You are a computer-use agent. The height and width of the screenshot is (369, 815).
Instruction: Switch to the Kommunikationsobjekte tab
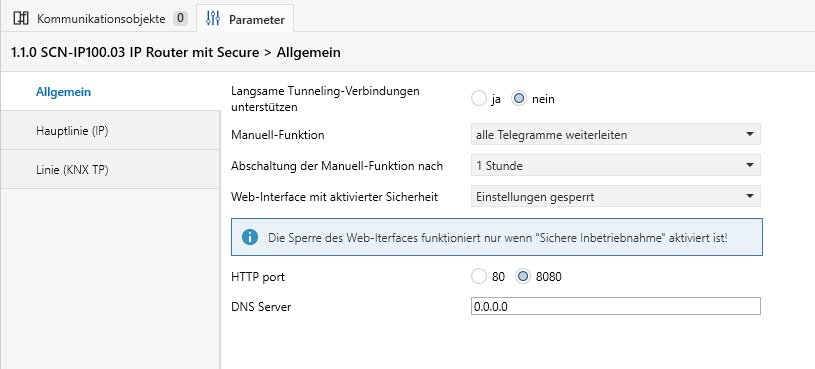coord(99,19)
